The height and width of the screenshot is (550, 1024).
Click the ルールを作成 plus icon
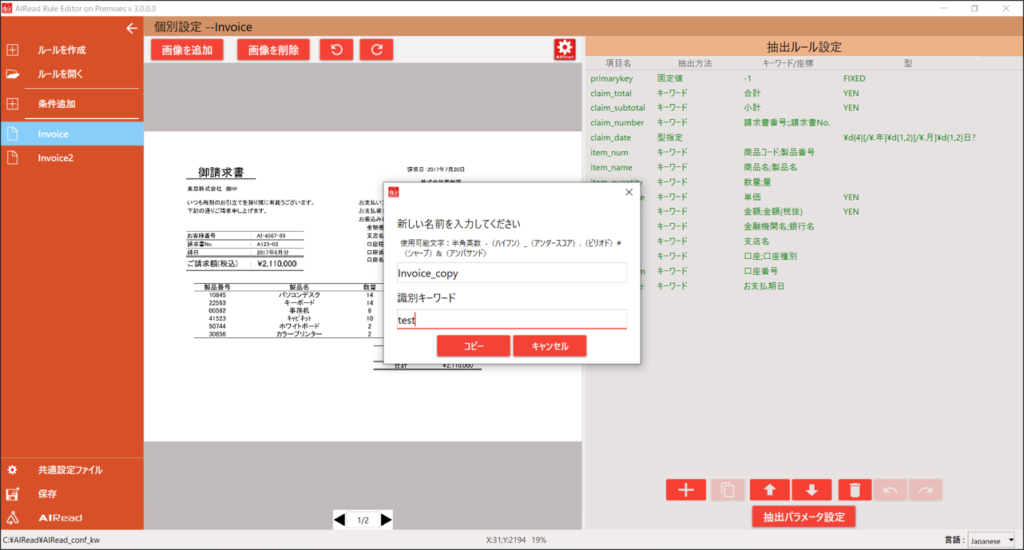tap(12, 50)
